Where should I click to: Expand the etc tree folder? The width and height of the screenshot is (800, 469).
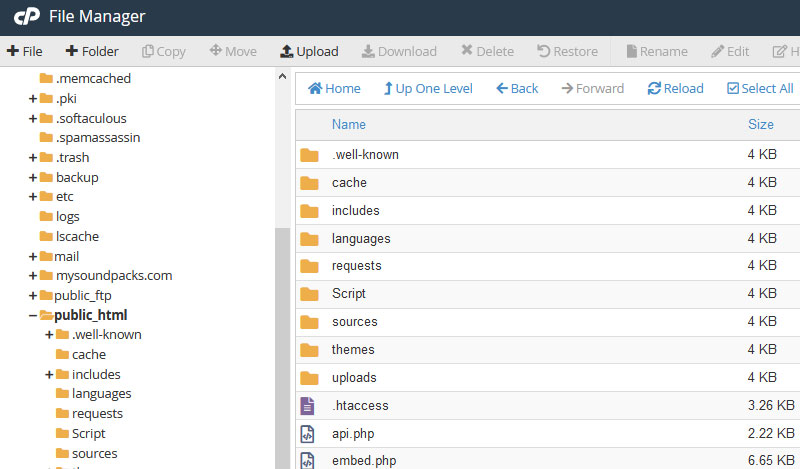point(33,196)
